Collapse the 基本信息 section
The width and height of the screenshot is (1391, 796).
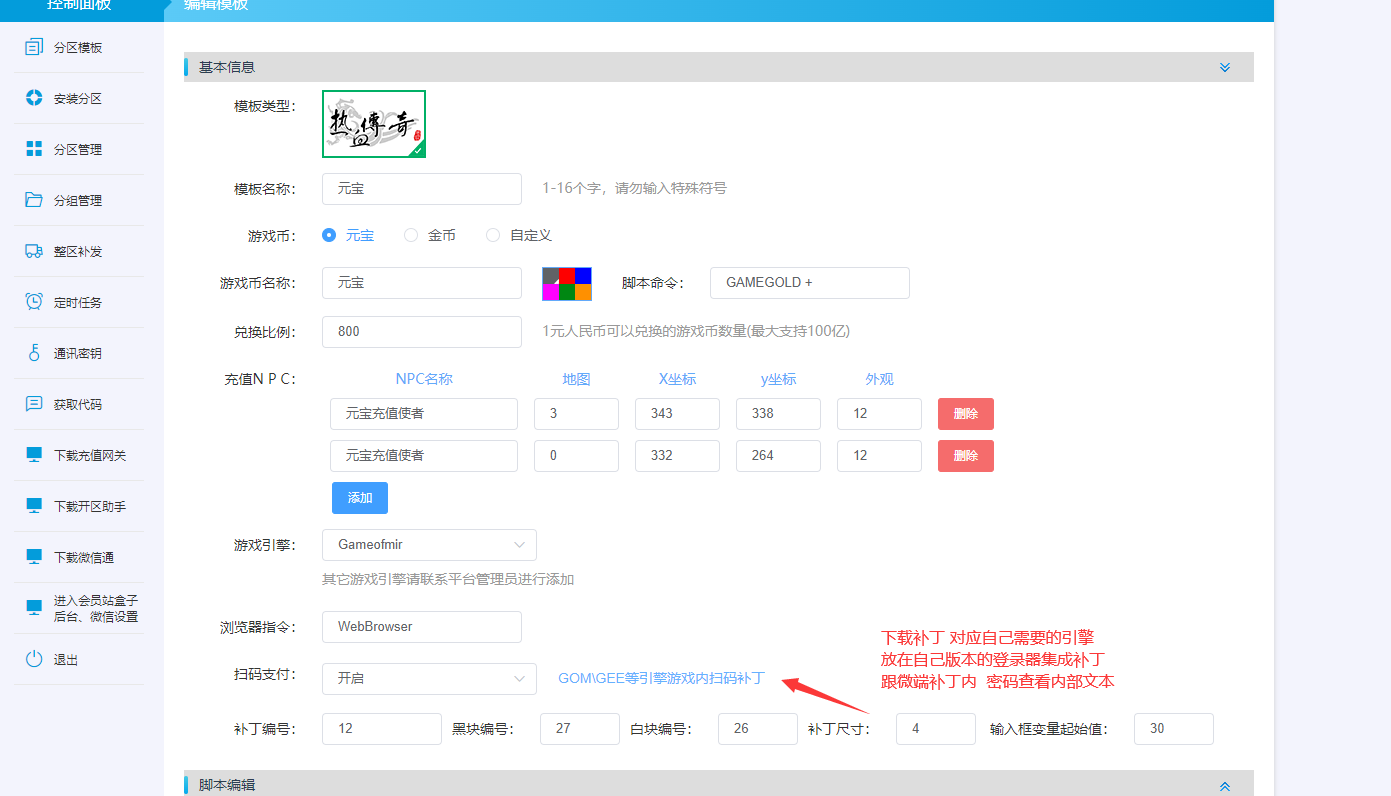click(1224, 67)
